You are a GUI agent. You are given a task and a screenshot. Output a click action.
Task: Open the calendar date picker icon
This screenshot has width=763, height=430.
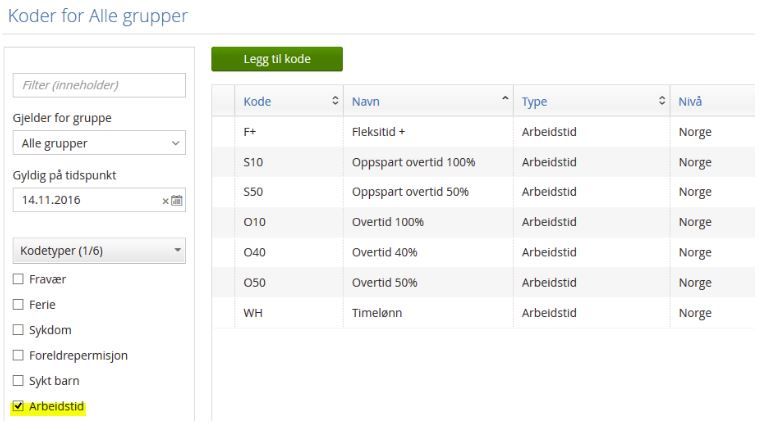pyautogui.click(x=178, y=201)
